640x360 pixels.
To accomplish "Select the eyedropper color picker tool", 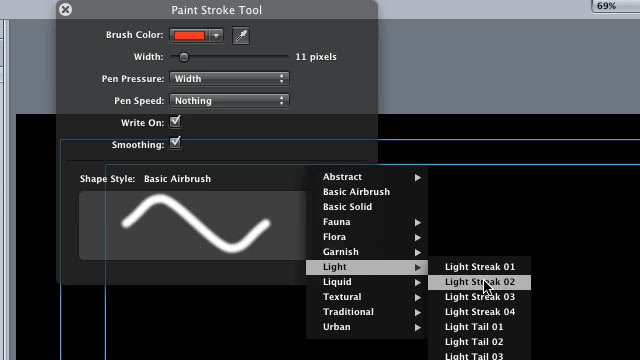I will pyautogui.click(x=241, y=36).
